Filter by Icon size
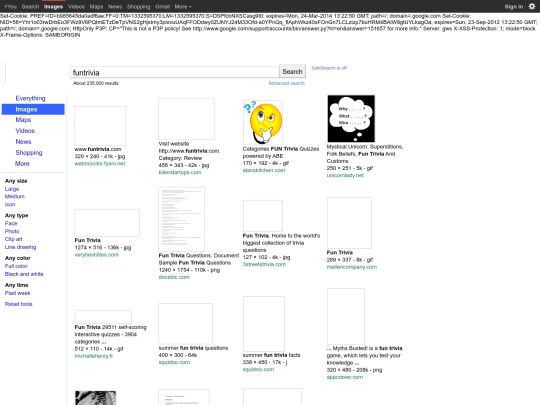Screen dimensions: 540x405 pyautogui.click(x=10, y=205)
